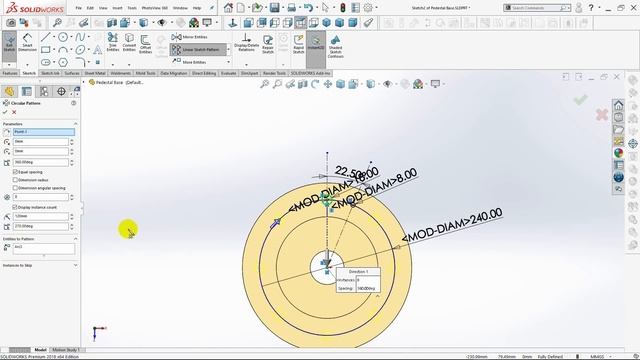
Task: Click the 360.00deg spacing angle field
Action: (41, 162)
